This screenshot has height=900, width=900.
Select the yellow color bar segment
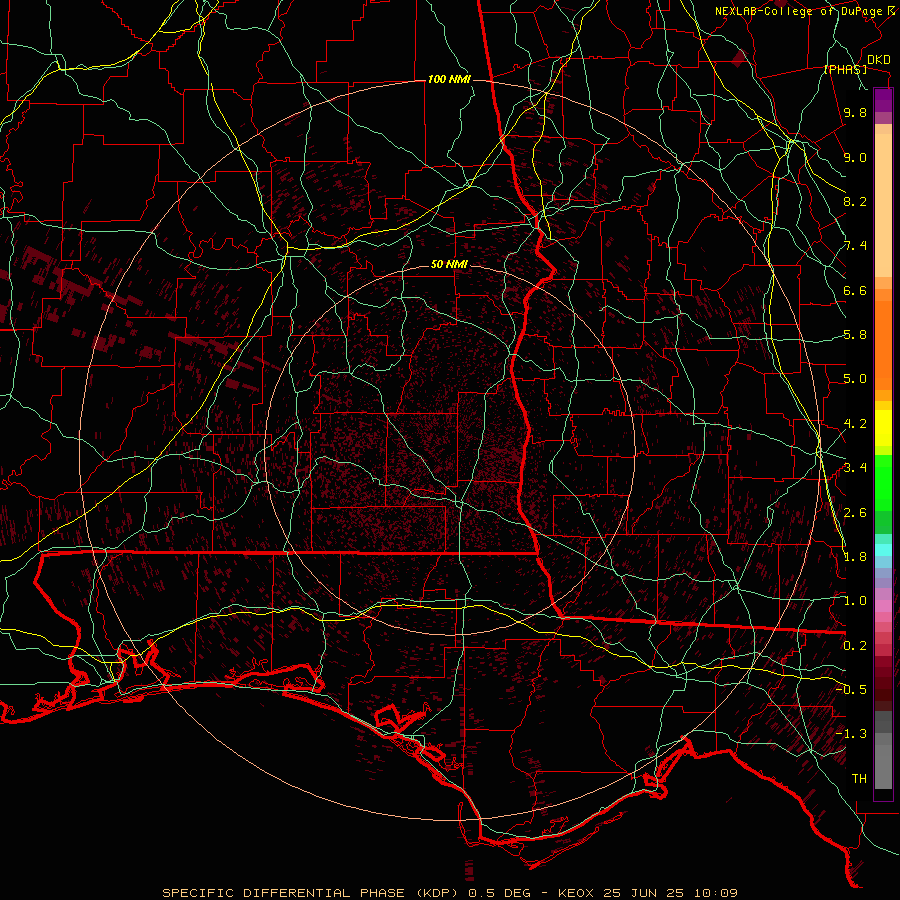883,428
